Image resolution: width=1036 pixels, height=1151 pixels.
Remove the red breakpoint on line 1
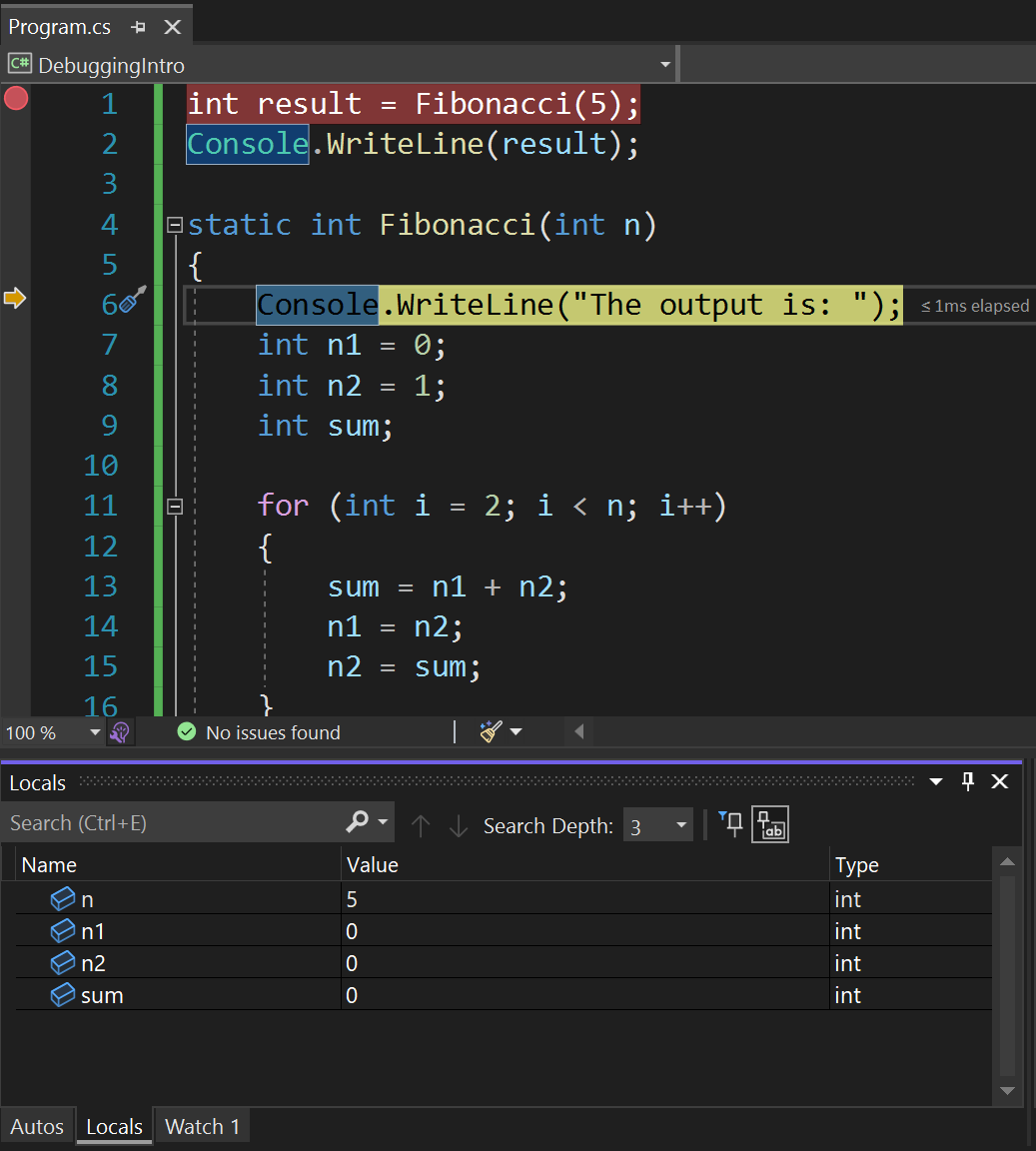click(16, 98)
